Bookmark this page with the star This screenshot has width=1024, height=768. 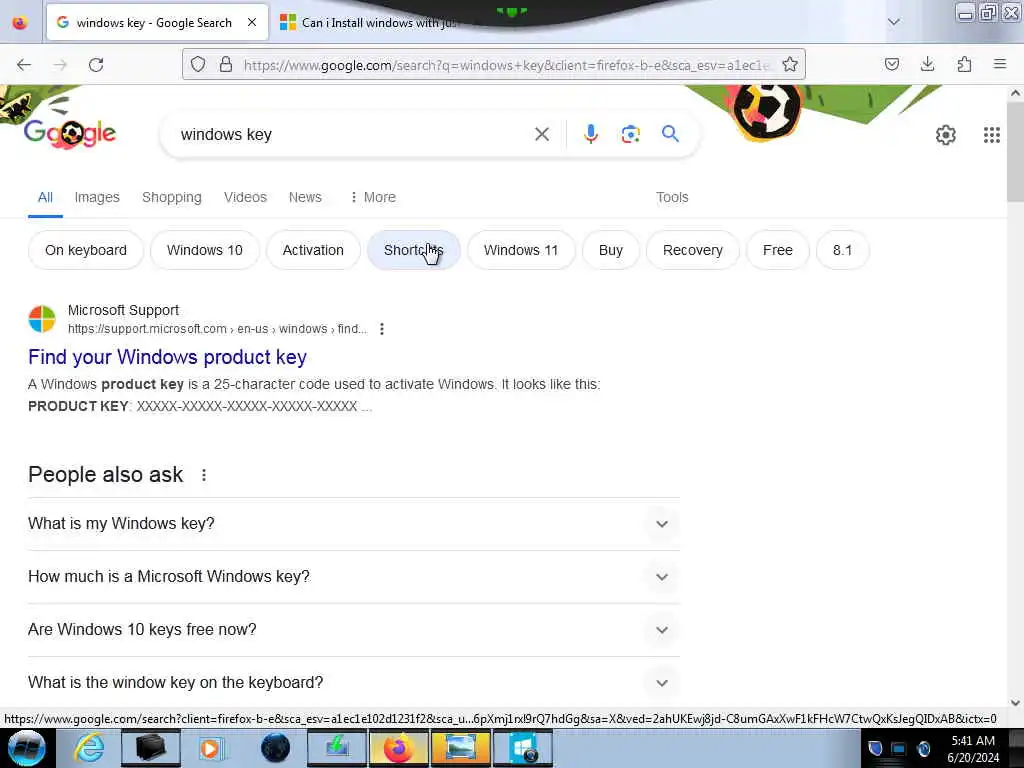(790, 65)
